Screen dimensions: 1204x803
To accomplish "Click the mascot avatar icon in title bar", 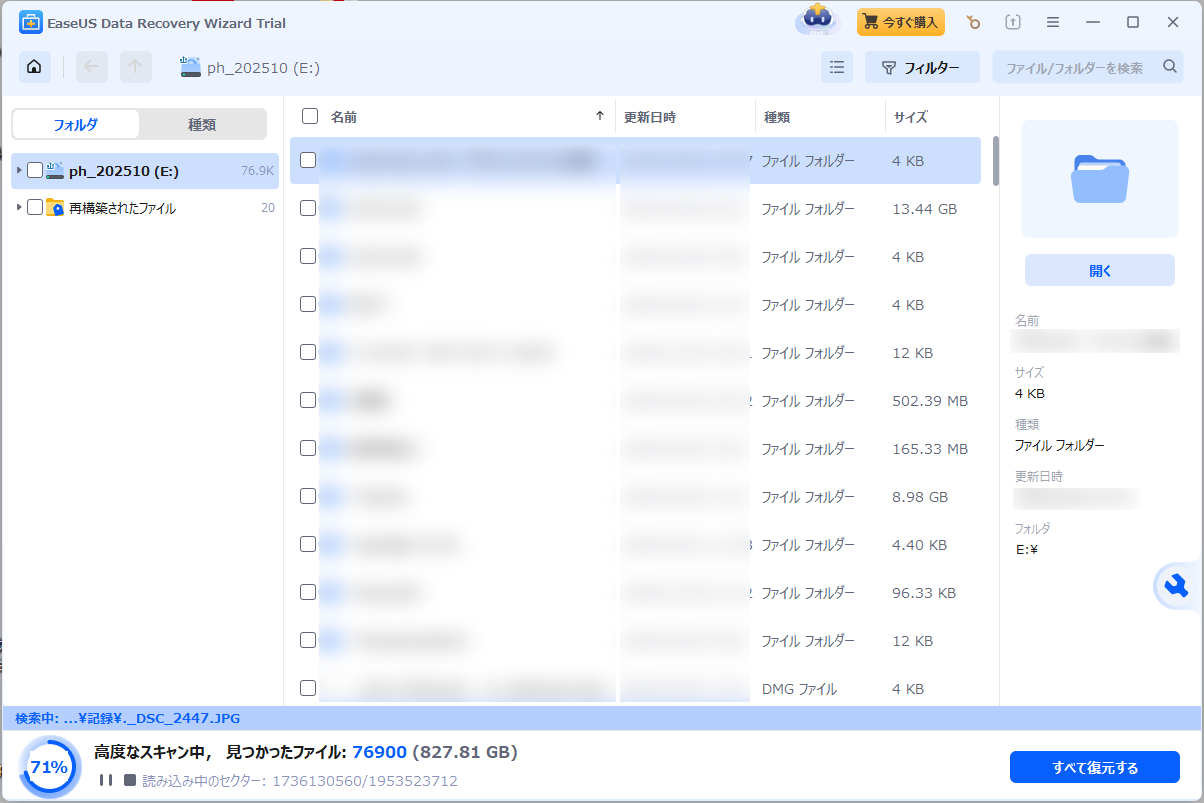I will [x=817, y=21].
